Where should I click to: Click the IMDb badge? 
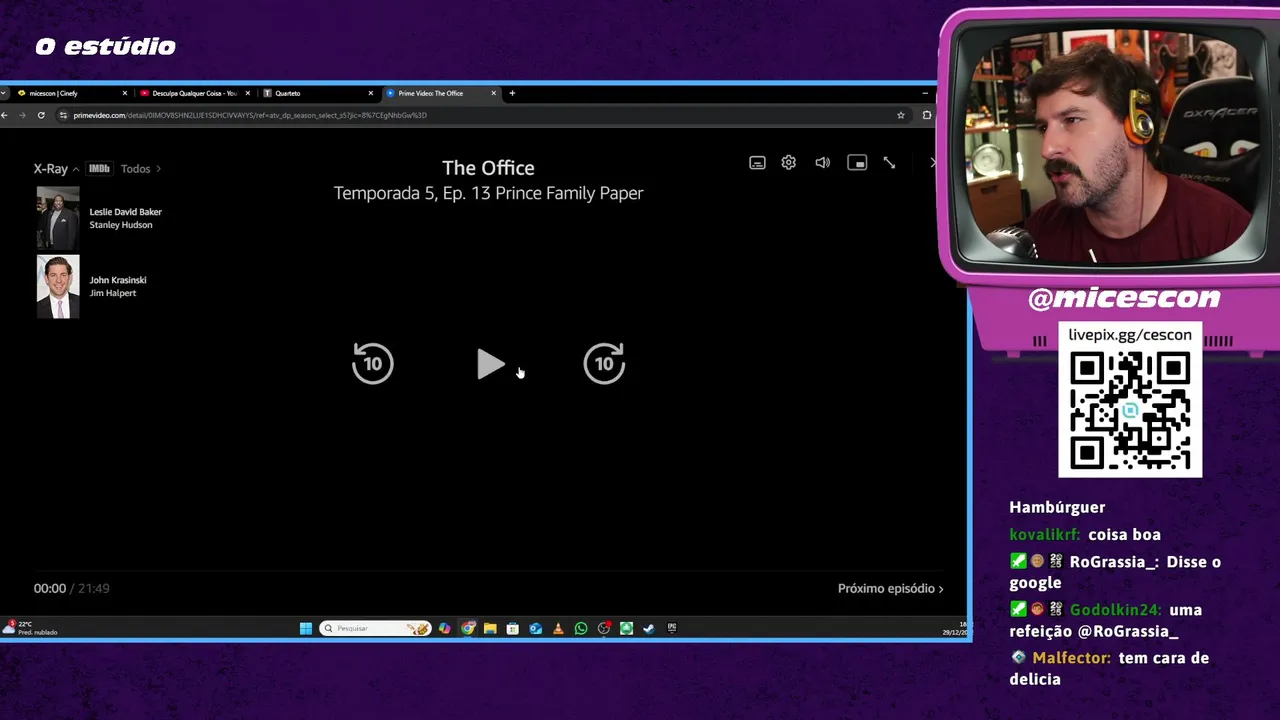click(x=99, y=169)
